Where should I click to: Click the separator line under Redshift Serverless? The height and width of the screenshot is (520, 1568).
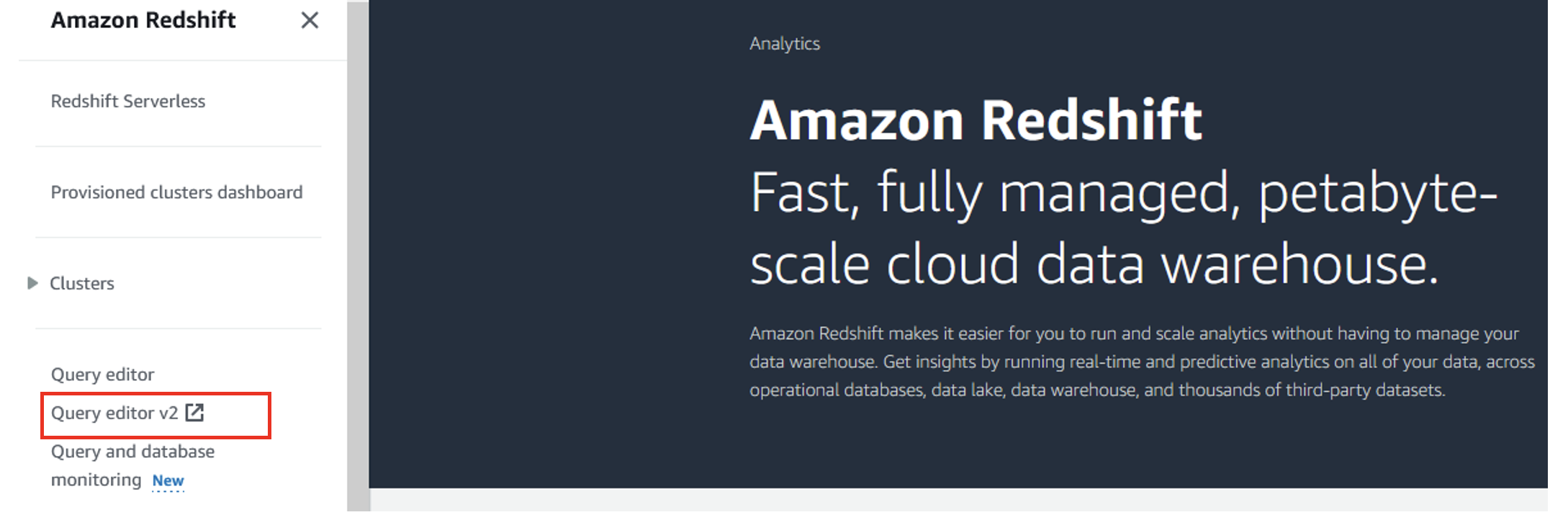tap(178, 146)
